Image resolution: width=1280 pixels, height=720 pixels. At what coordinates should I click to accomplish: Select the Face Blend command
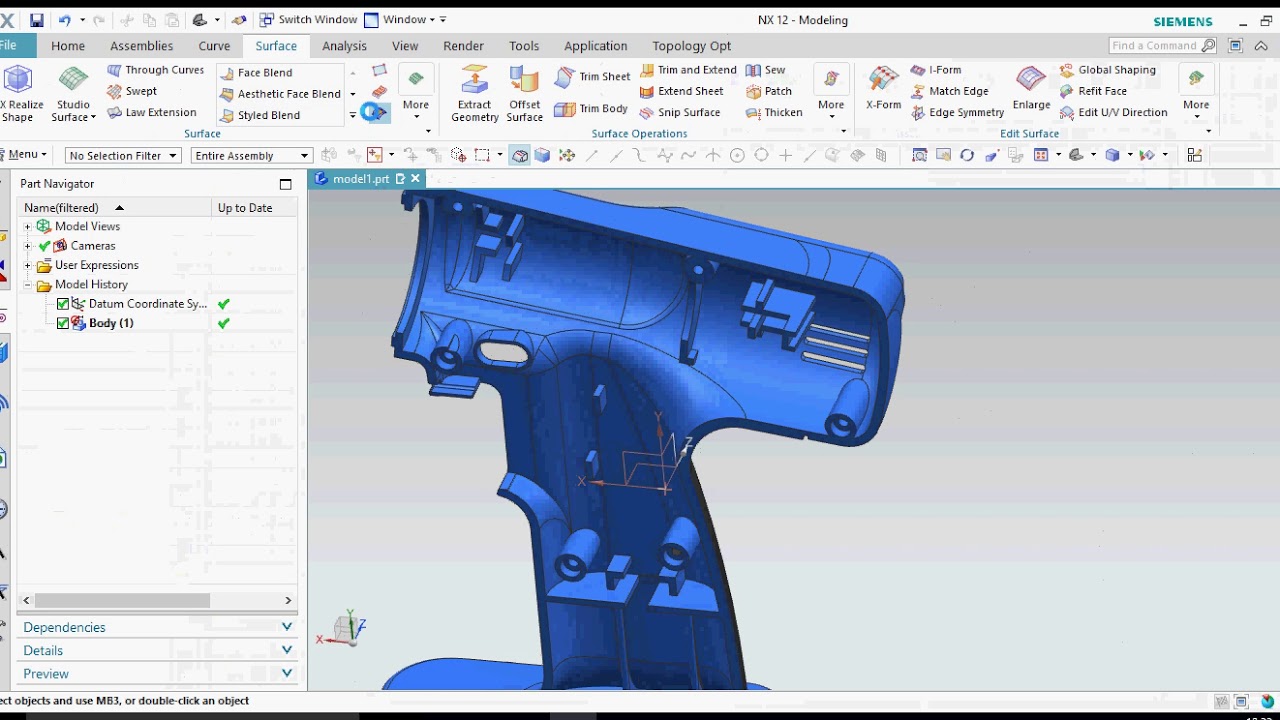(x=255, y=73)
